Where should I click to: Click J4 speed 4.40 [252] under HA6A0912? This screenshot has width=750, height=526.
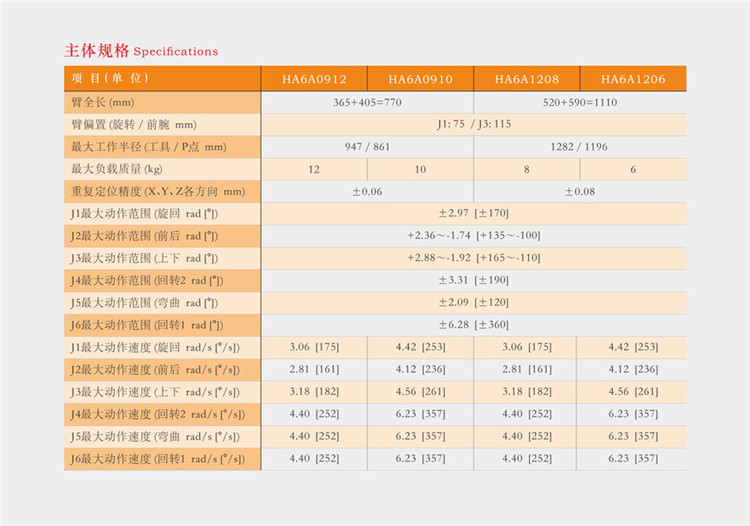(314, 414)
